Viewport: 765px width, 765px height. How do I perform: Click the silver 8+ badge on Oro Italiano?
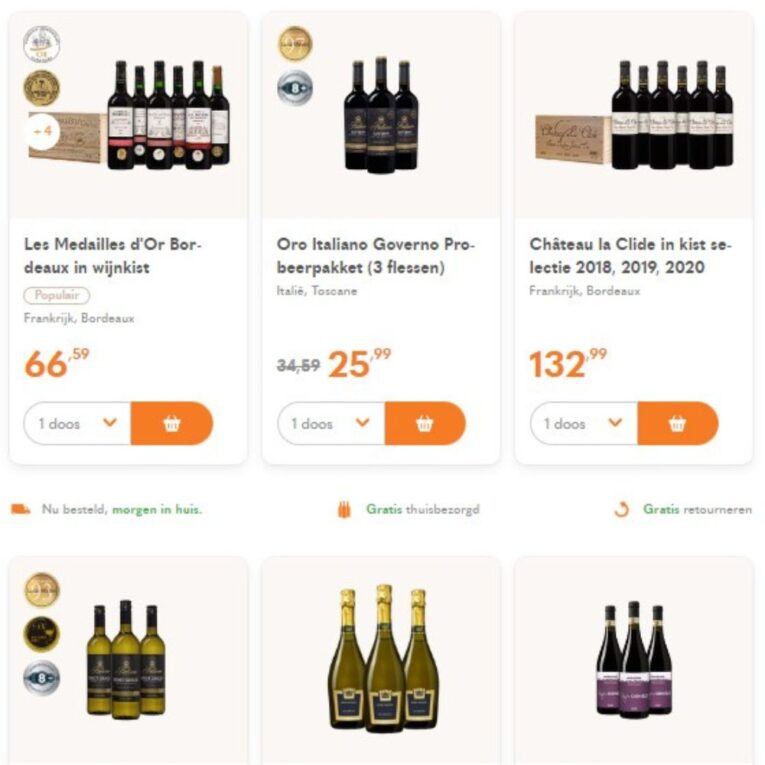(294, 87)
